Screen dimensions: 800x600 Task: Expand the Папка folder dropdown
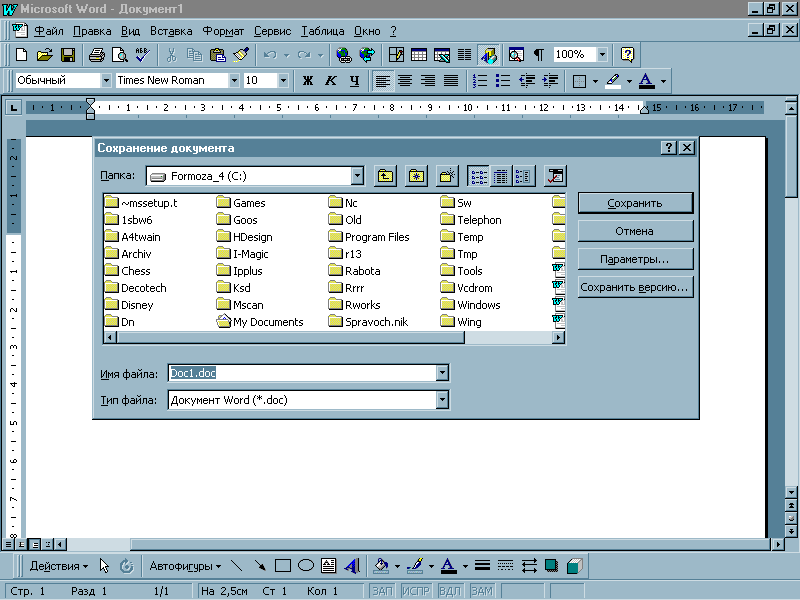coord(358,176)
